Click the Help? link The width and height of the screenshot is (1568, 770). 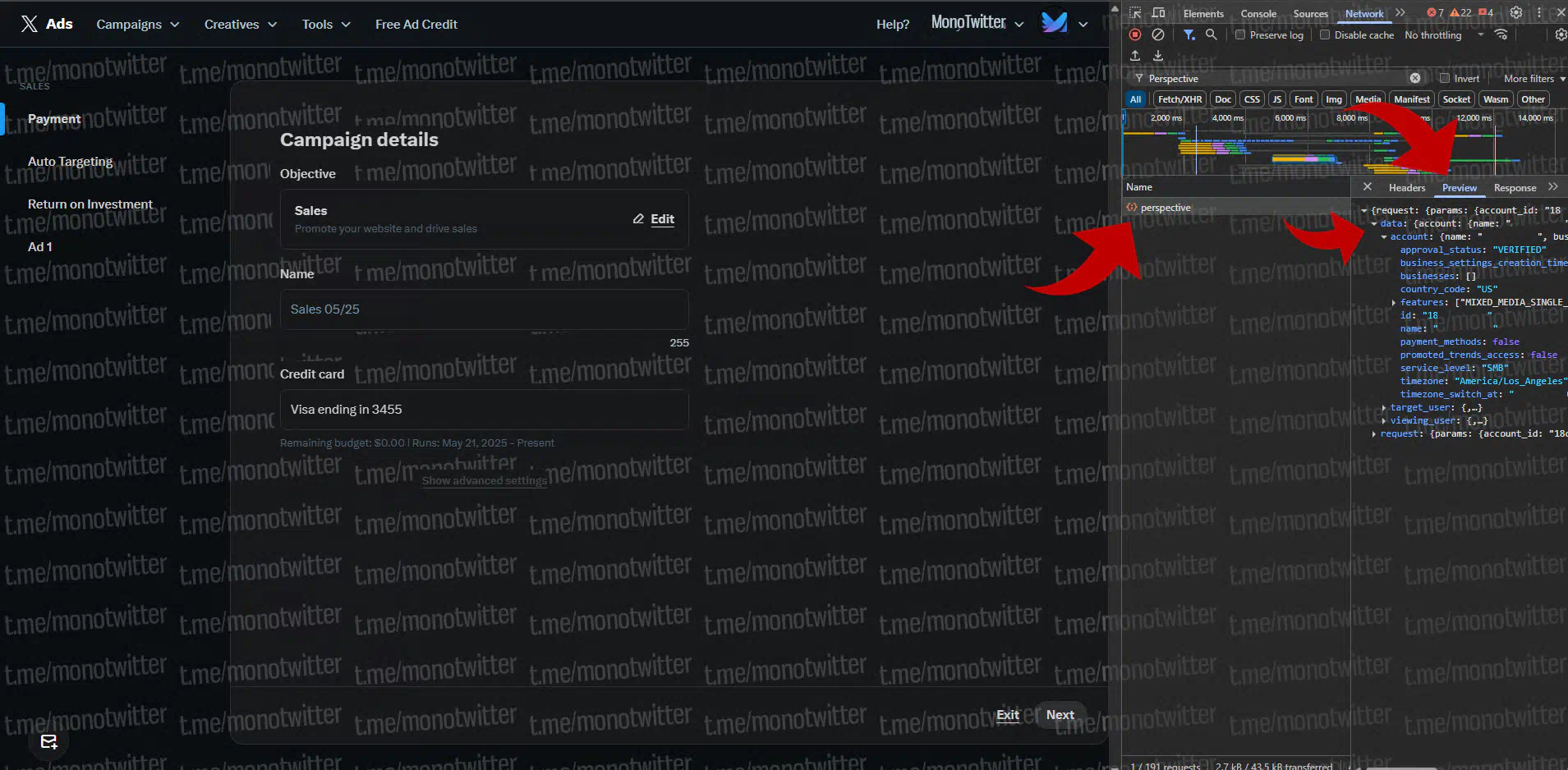tap(892, 25)
